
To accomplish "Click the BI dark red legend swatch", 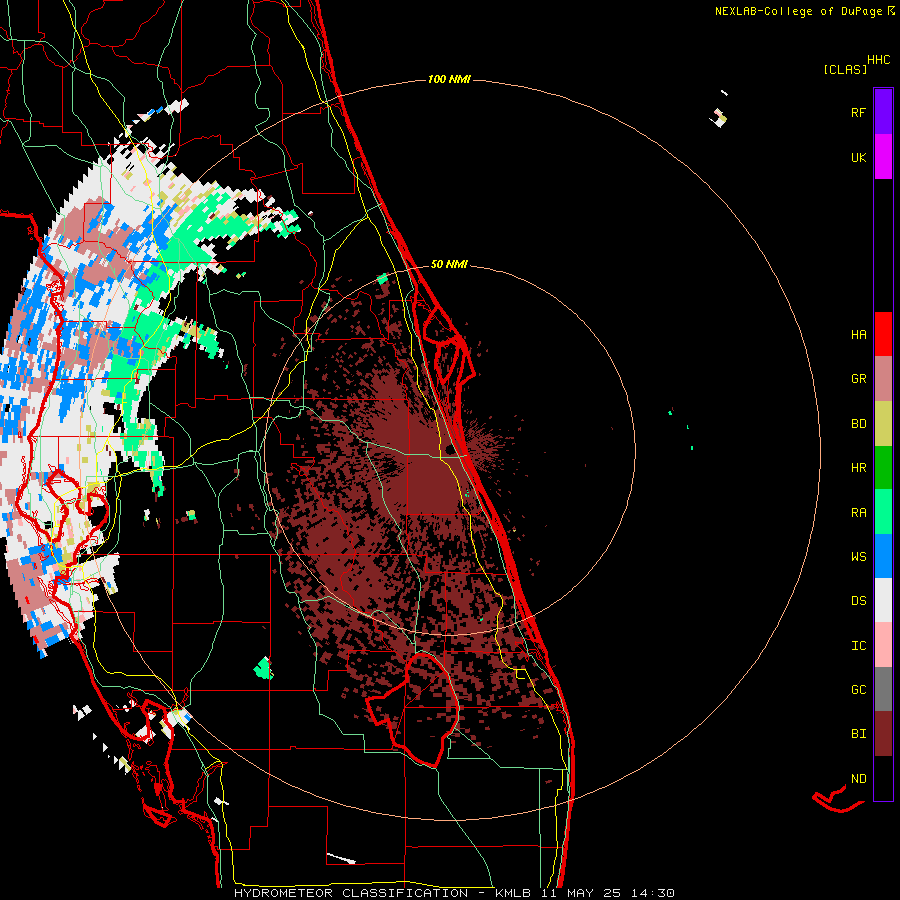I will coord(883,734).
